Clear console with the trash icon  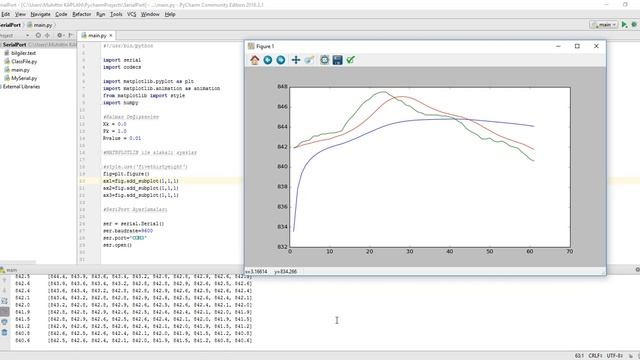(4, 333)
